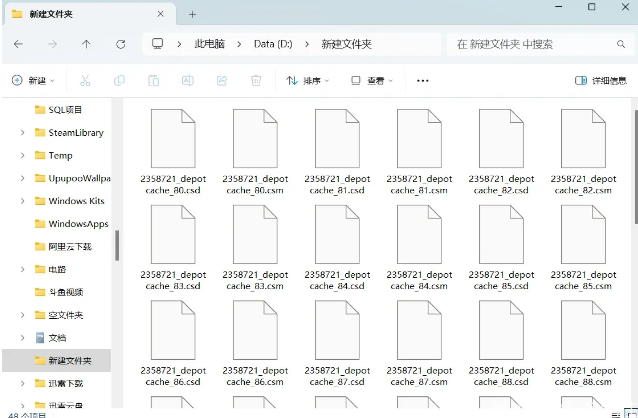Click Data (D:) in the breadcrumb

(273, 44)
